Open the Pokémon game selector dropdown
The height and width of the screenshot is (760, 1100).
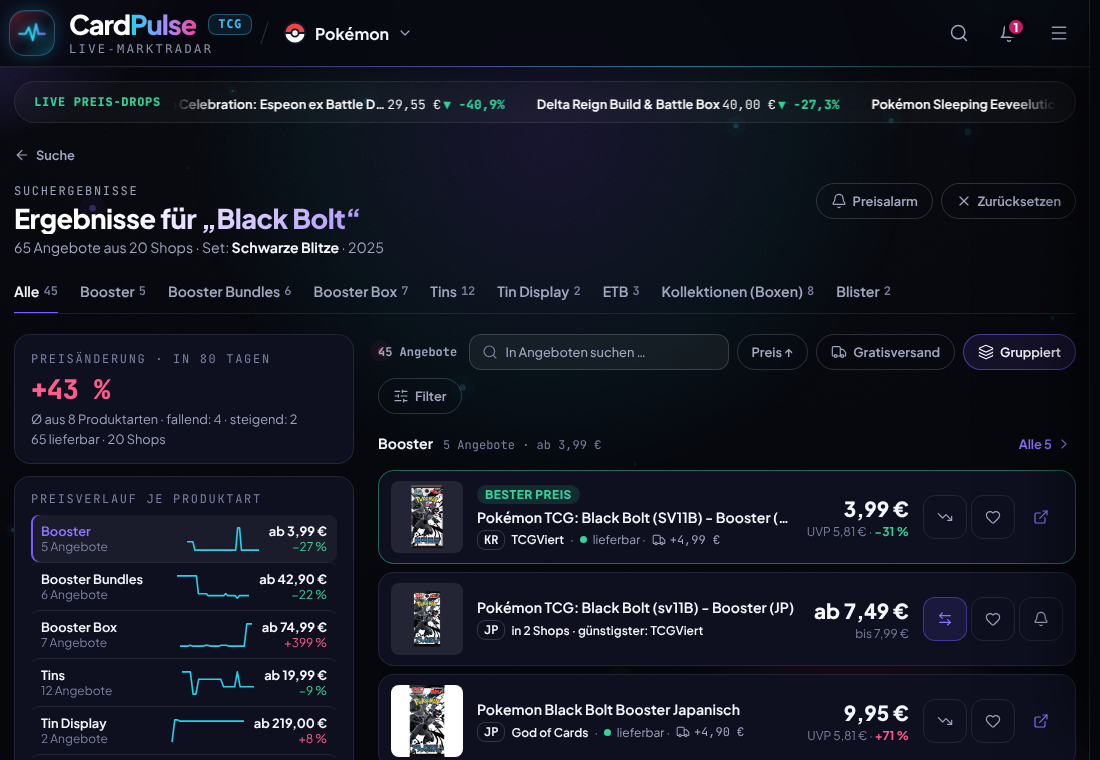(347, 34)
